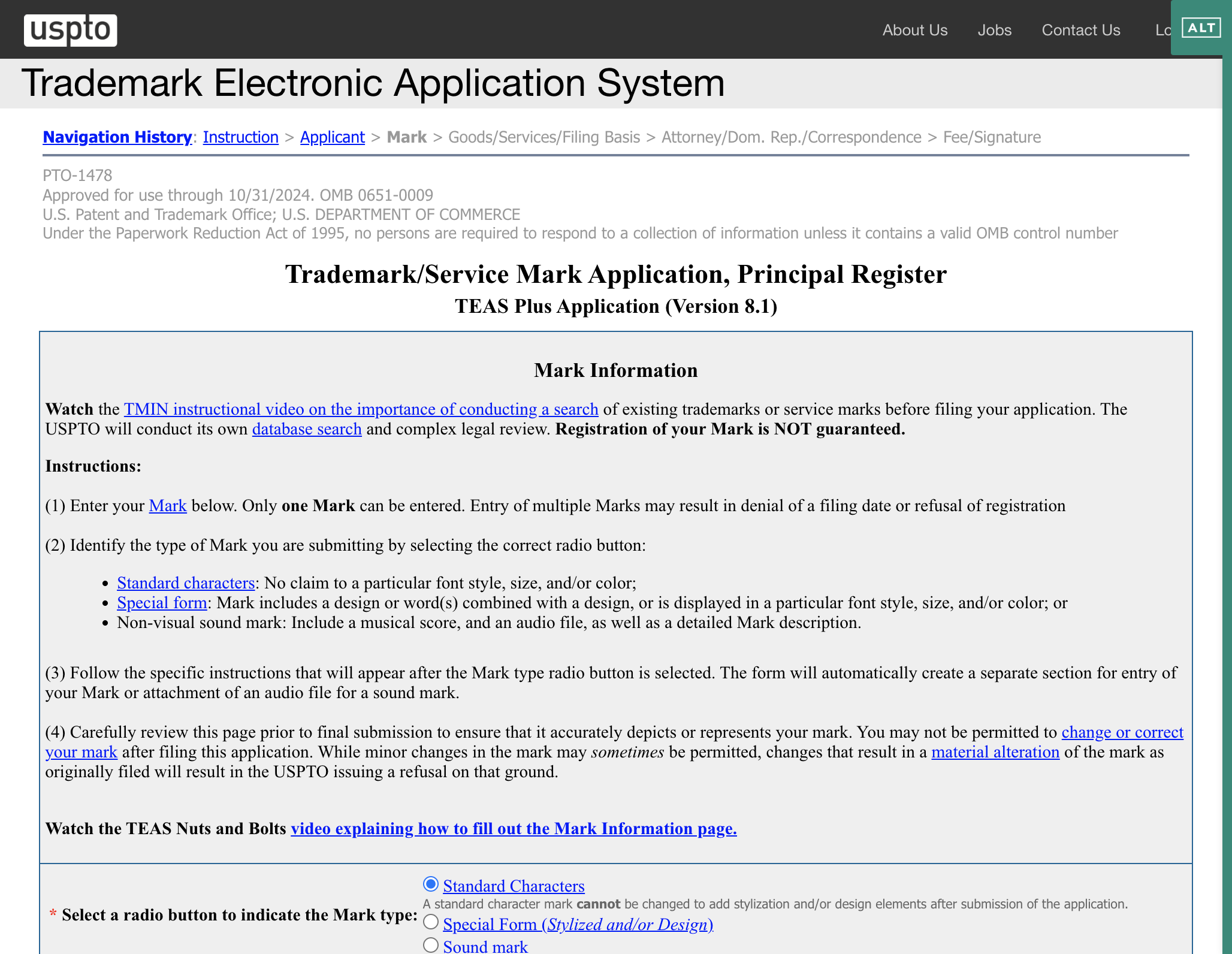Click the PTO-1478 form number text
Viewport: 1232px width, 954px height.
pyautogui.click(x=77, y=176)
